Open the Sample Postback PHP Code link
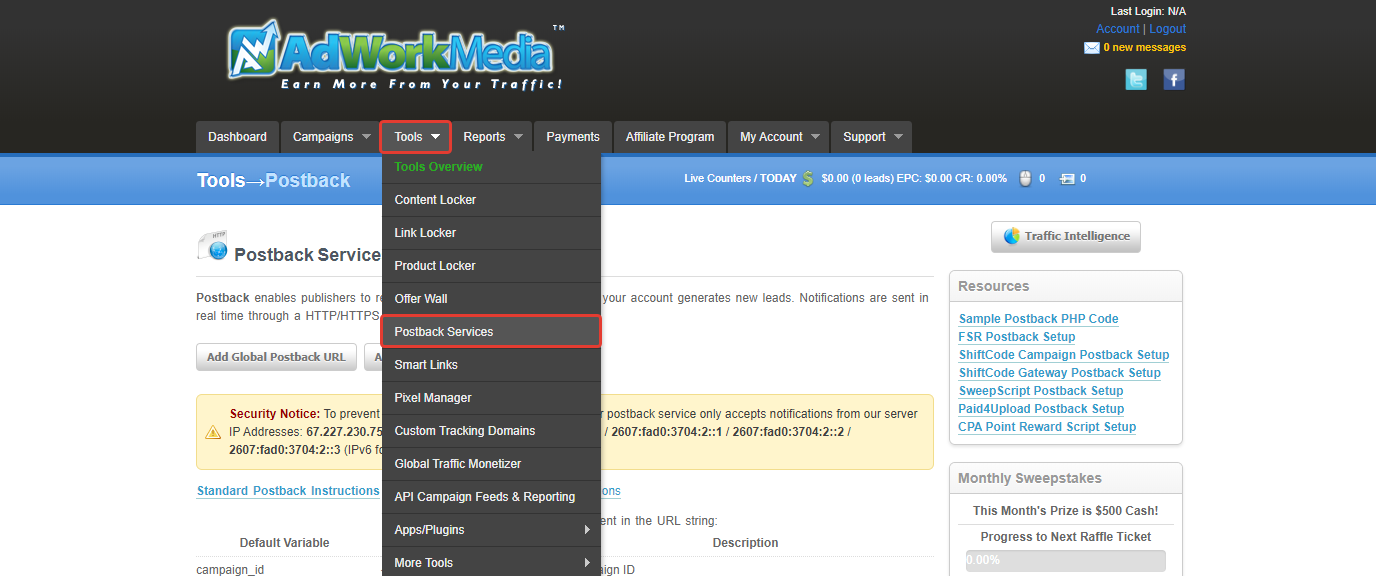Screen dimensions: 1376x576 click(x=1038, y=318)
